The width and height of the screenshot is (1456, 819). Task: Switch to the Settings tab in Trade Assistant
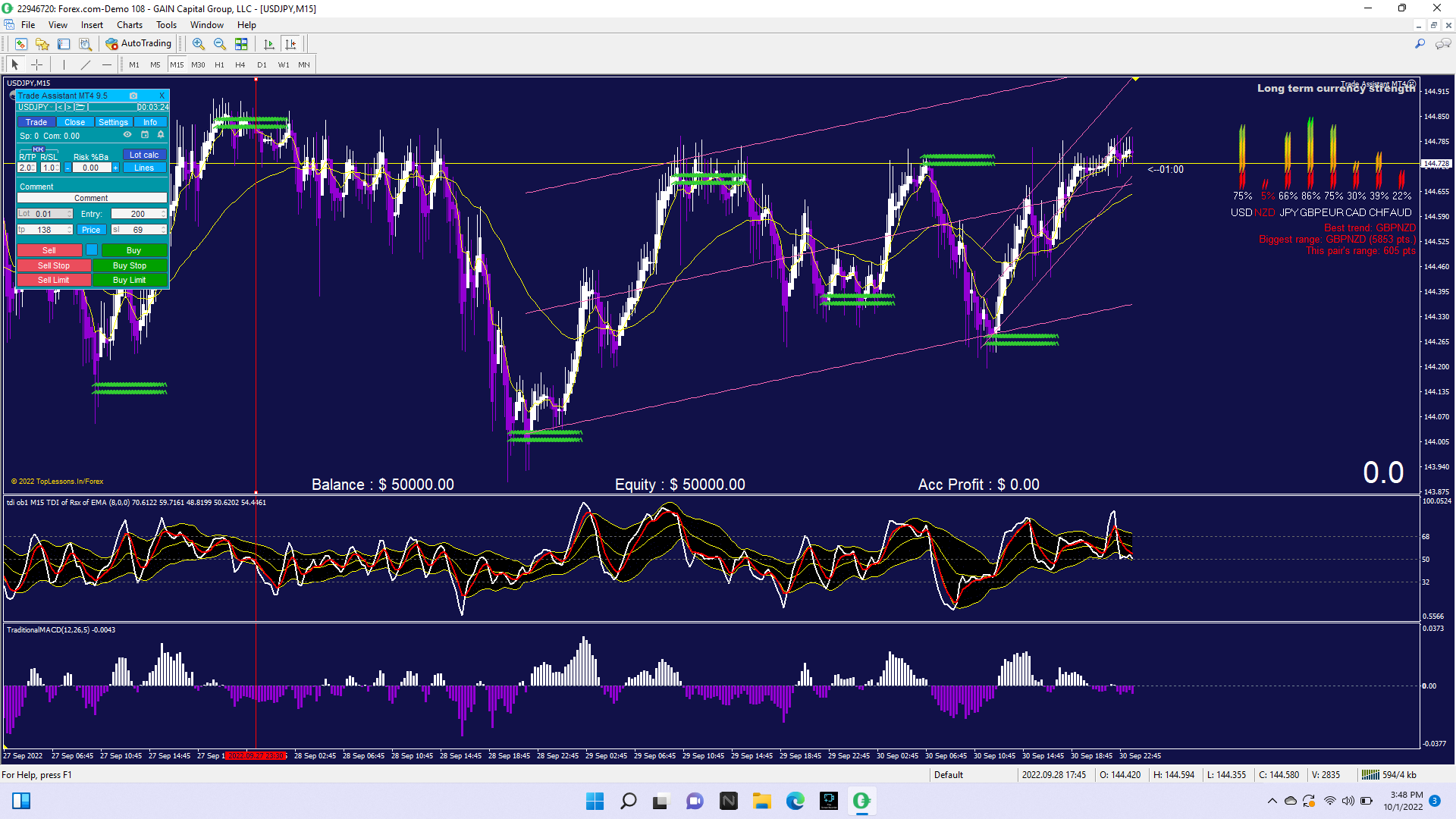[x=113, y=122]
